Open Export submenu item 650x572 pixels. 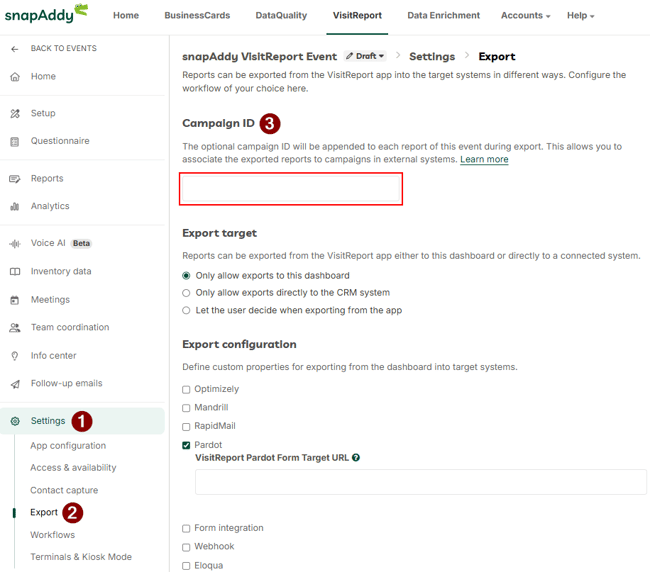tap(44, 512)
